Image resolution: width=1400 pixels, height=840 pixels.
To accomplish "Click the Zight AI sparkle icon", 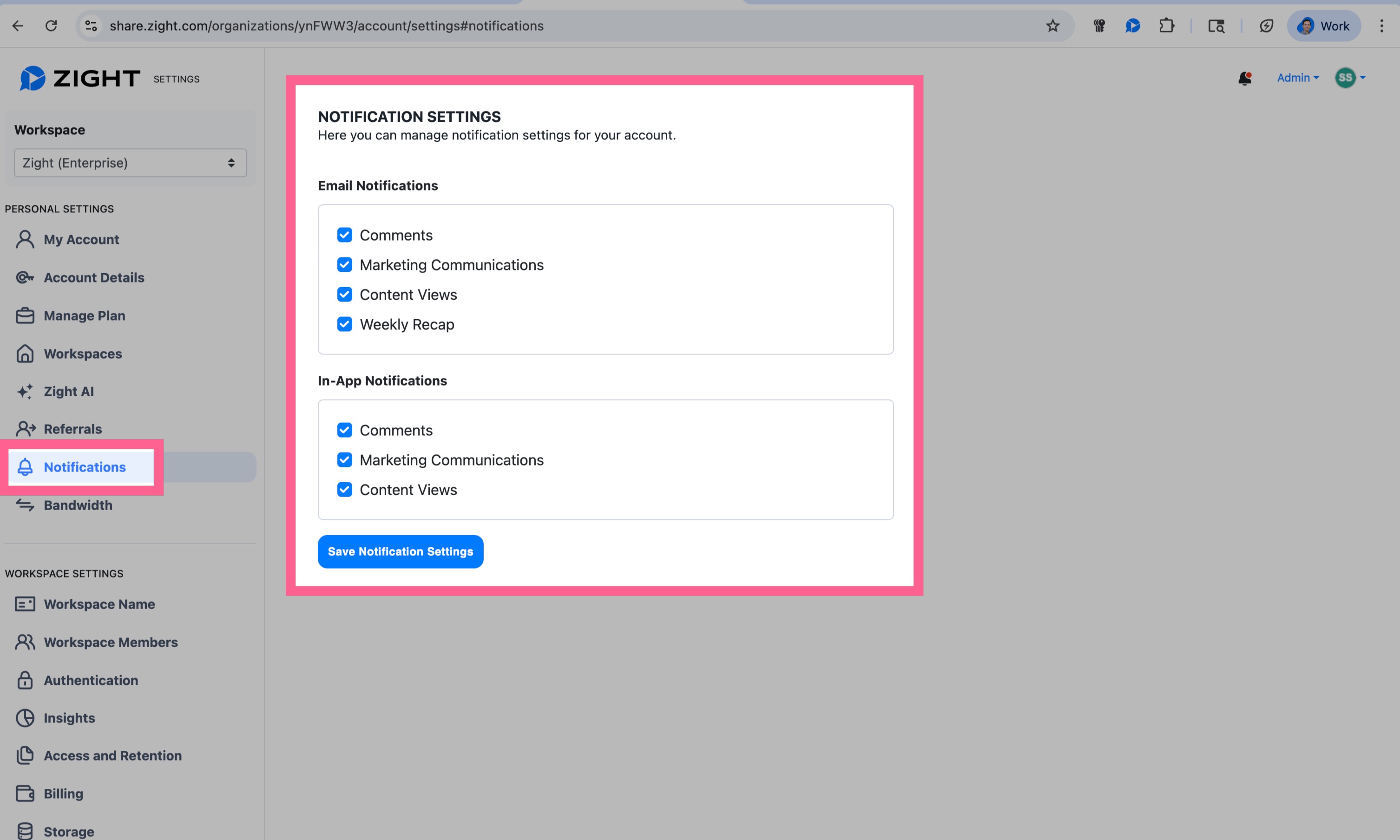I will (24, 391).
